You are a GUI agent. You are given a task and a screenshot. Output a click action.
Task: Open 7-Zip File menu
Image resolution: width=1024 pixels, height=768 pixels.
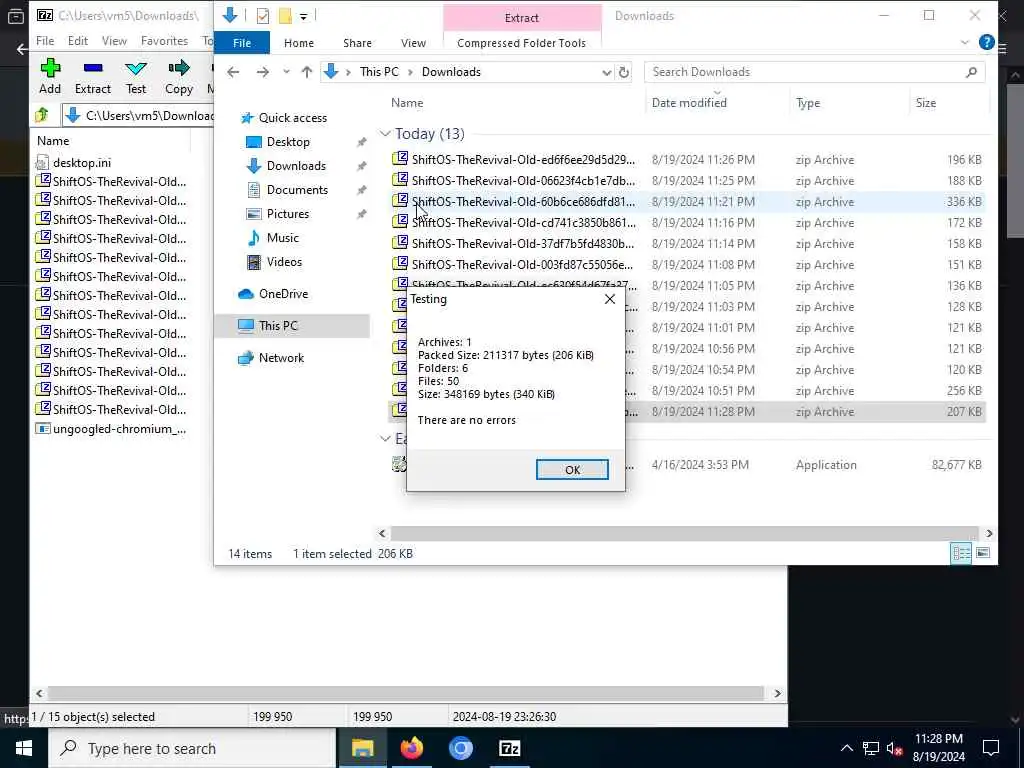pyautogui.click(x=45, y=40)
